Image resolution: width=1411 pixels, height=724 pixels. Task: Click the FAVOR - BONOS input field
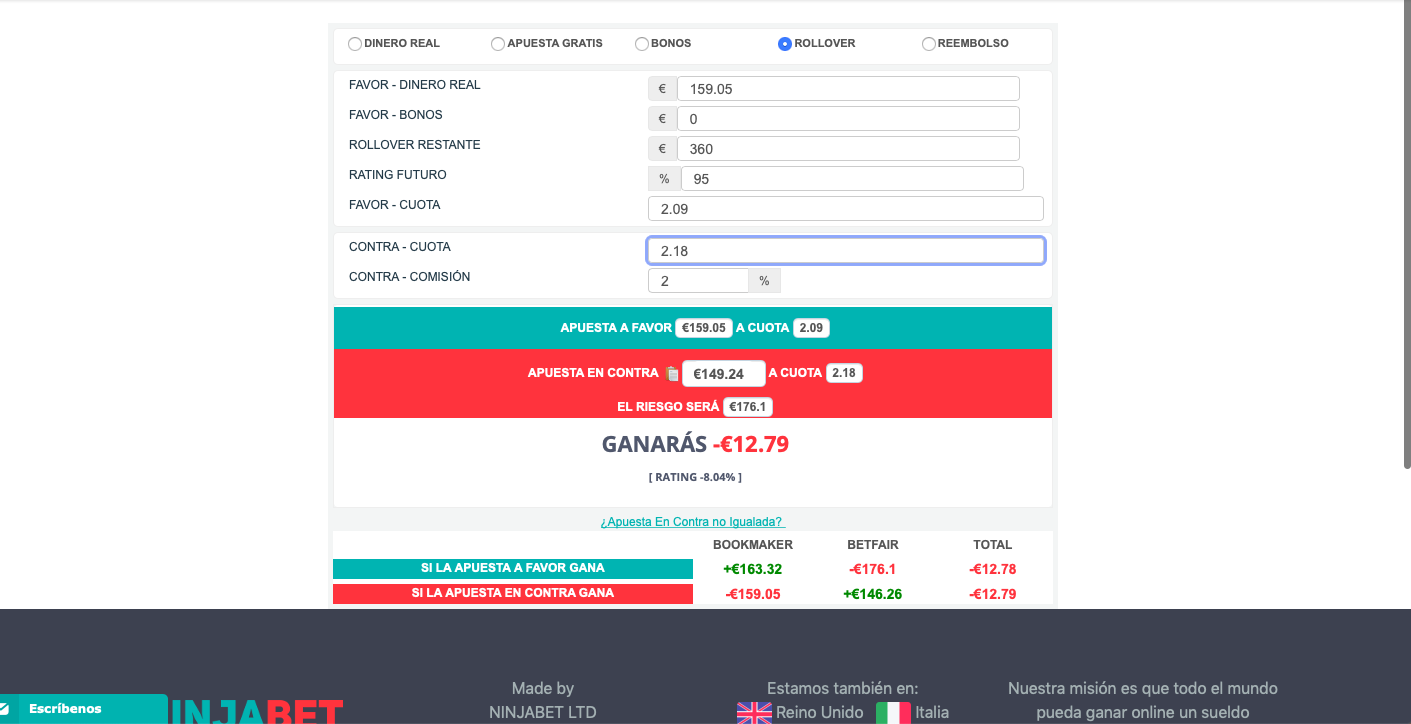click(848, 119)
